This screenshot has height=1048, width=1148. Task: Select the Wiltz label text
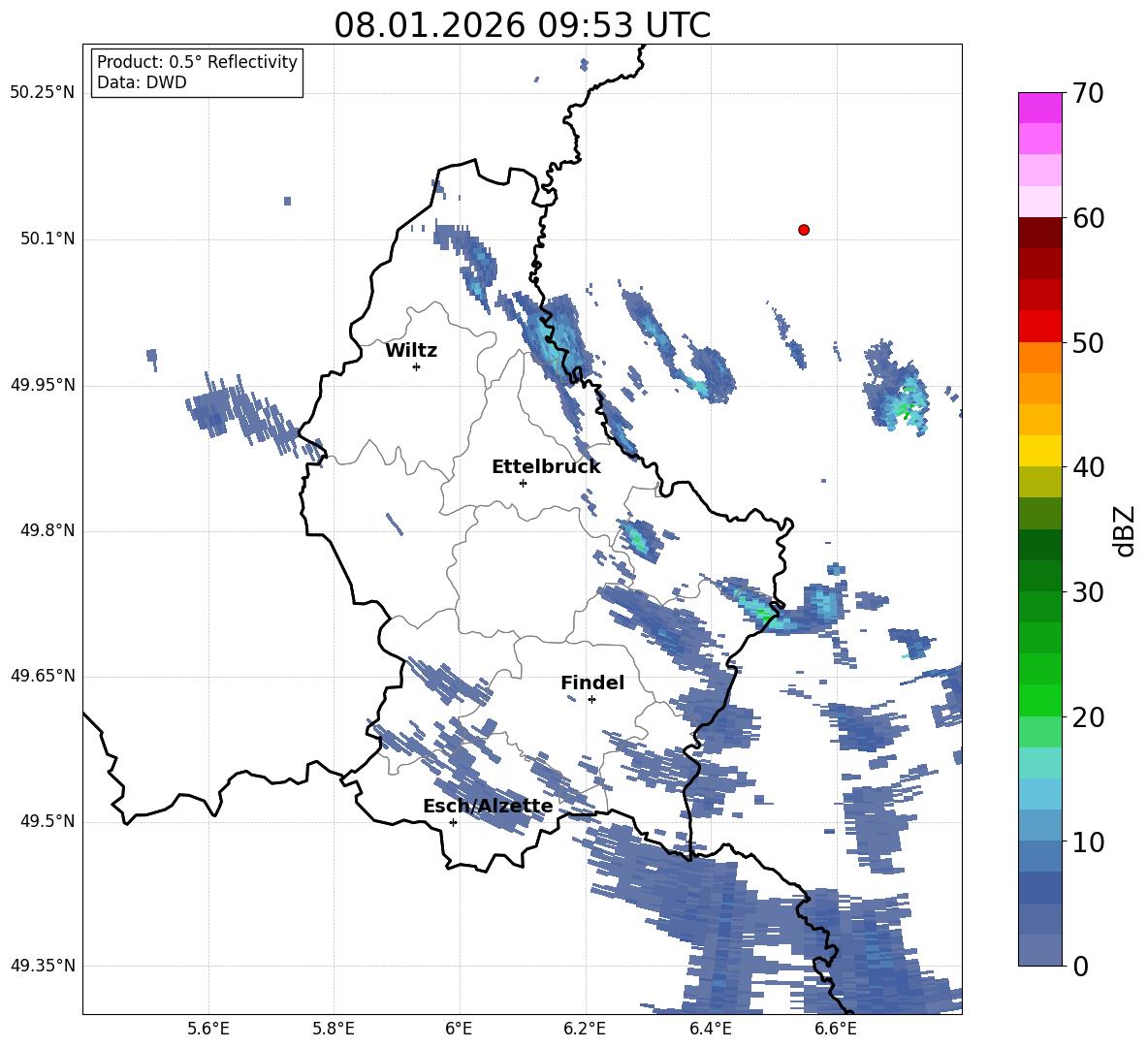(x=411, y=351)
